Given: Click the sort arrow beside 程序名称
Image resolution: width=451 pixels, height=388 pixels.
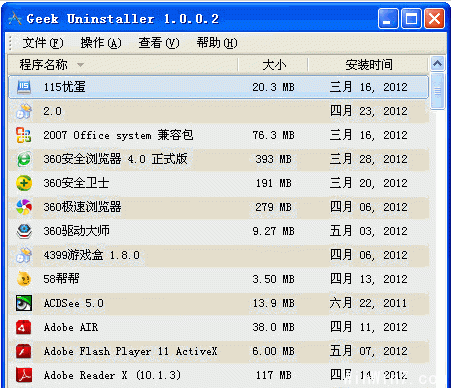Looking at the screenshot, I should [x=80, y=65].
